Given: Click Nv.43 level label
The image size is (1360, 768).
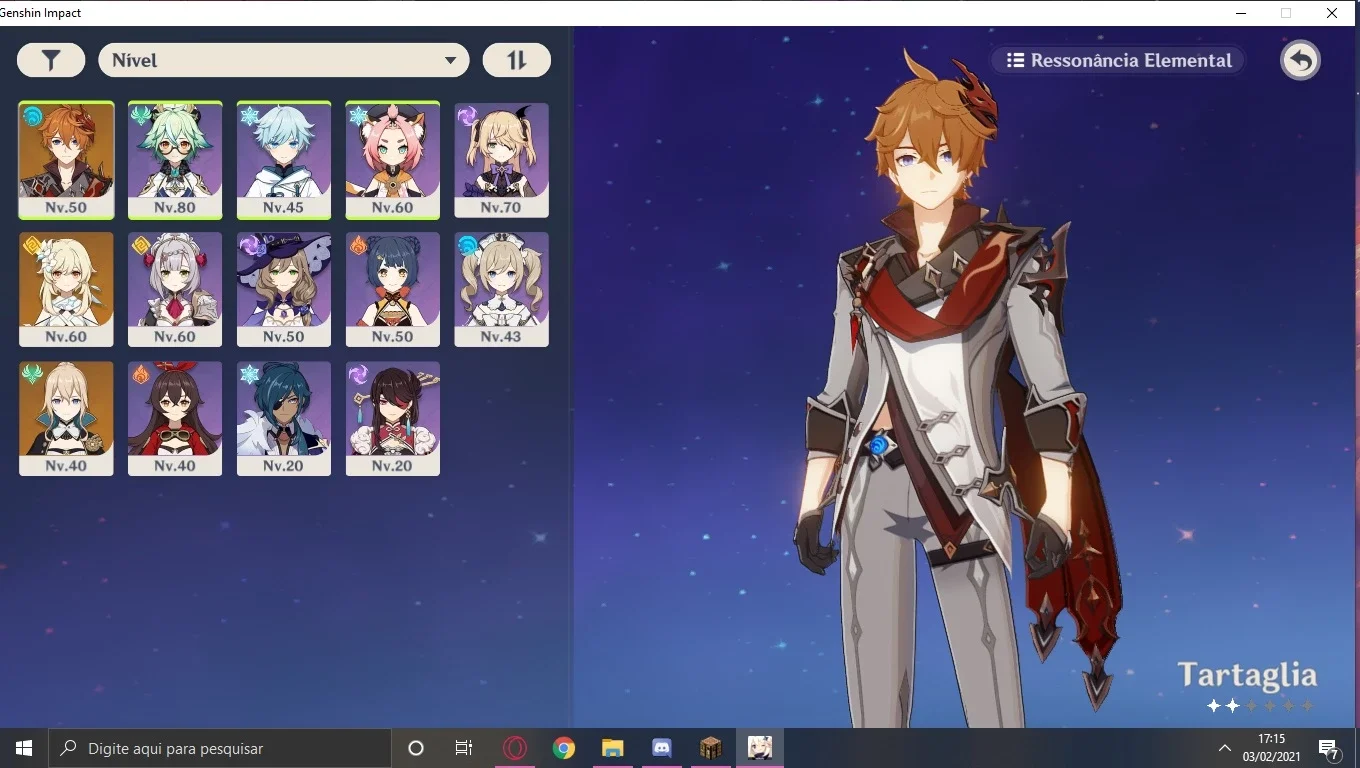Looking at the screenshot, I should click(x=502, y=337).
